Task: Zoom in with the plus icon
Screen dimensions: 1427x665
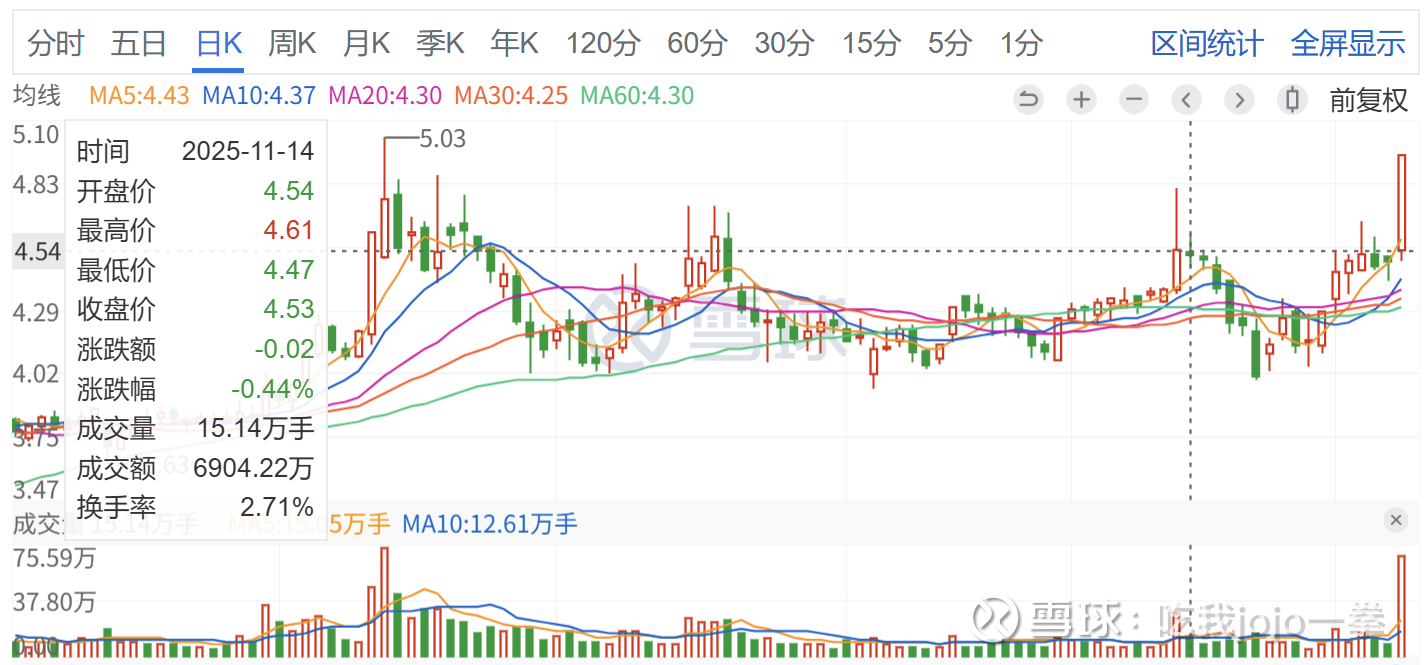Action: click(1081, 99)
